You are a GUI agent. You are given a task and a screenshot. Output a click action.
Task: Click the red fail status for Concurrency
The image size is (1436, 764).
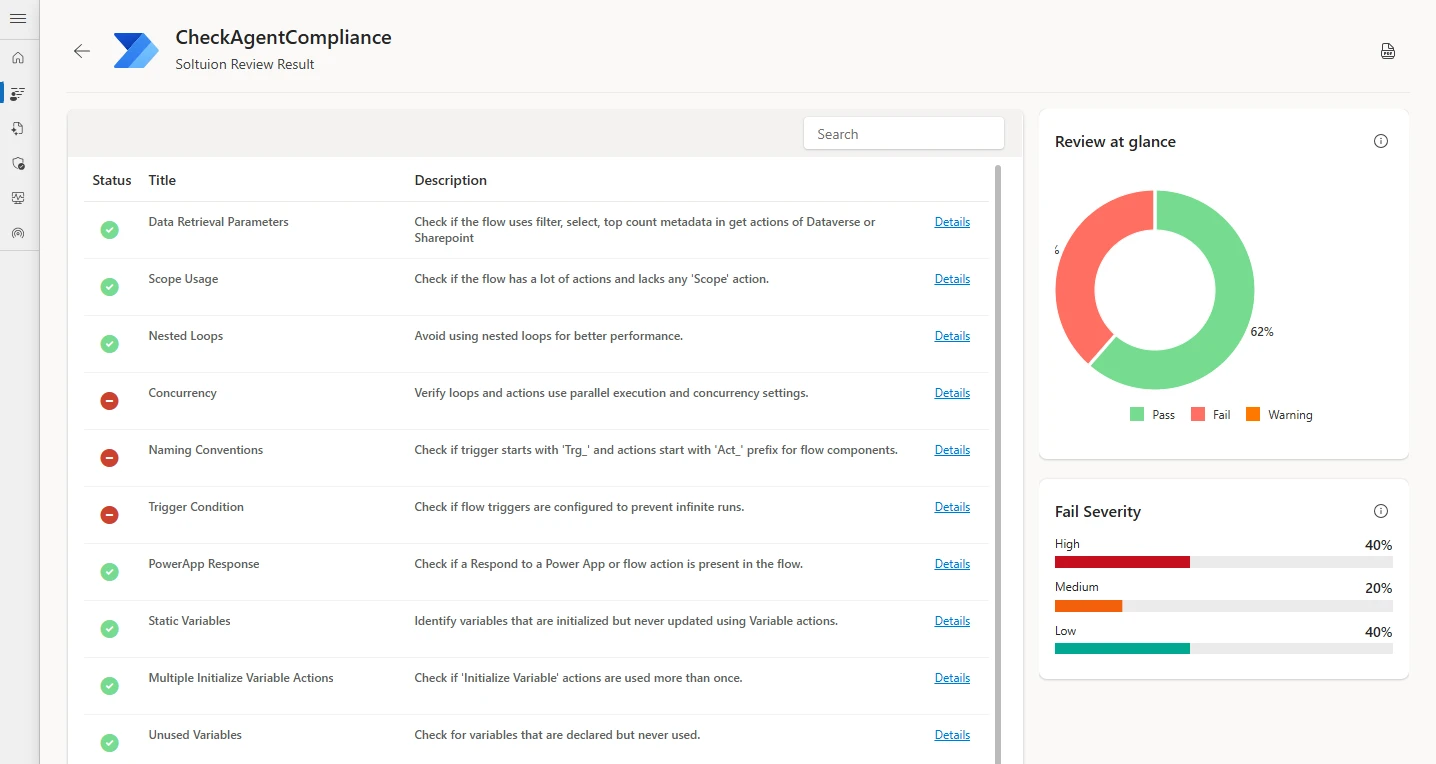click(x=109, y=400)
